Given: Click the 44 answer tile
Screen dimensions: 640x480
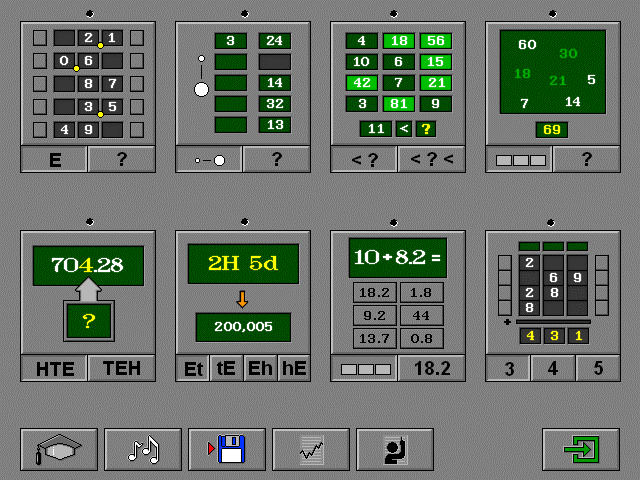Looking at the screenshot, I should pyautogui.click(x=421, y=315).
